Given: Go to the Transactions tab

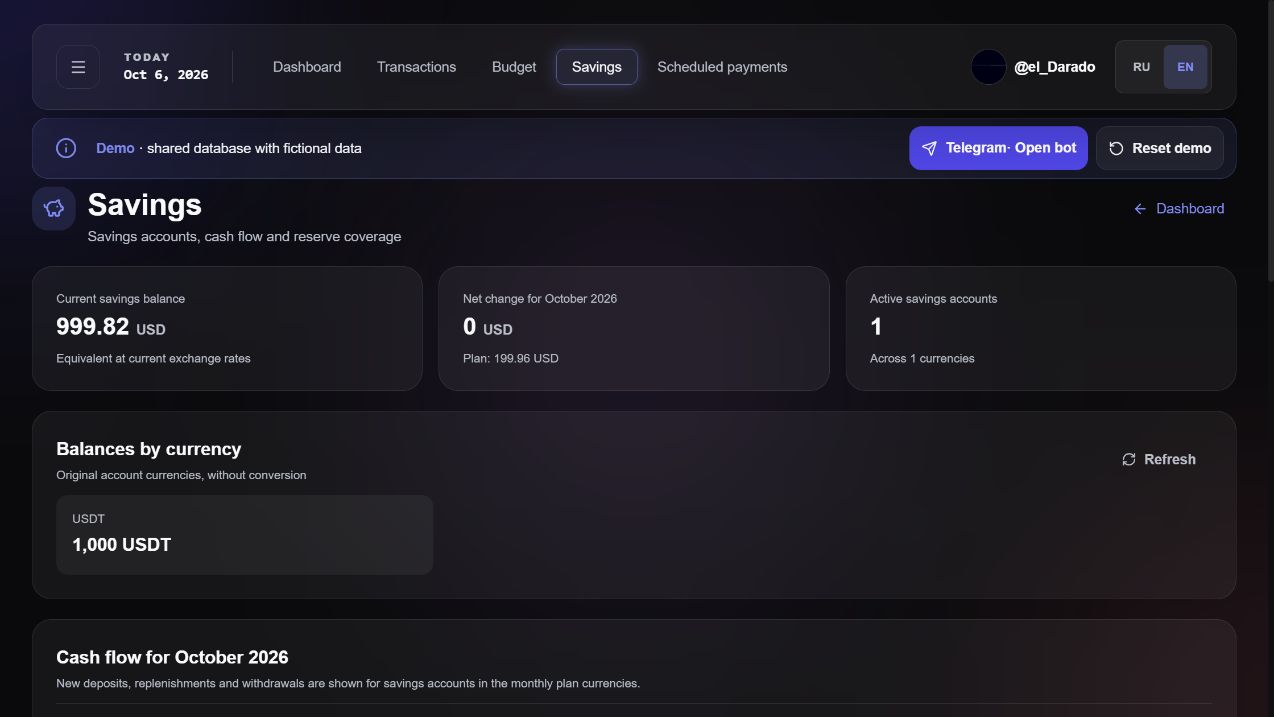Looking at the screenshot, I should click(416, 67).
